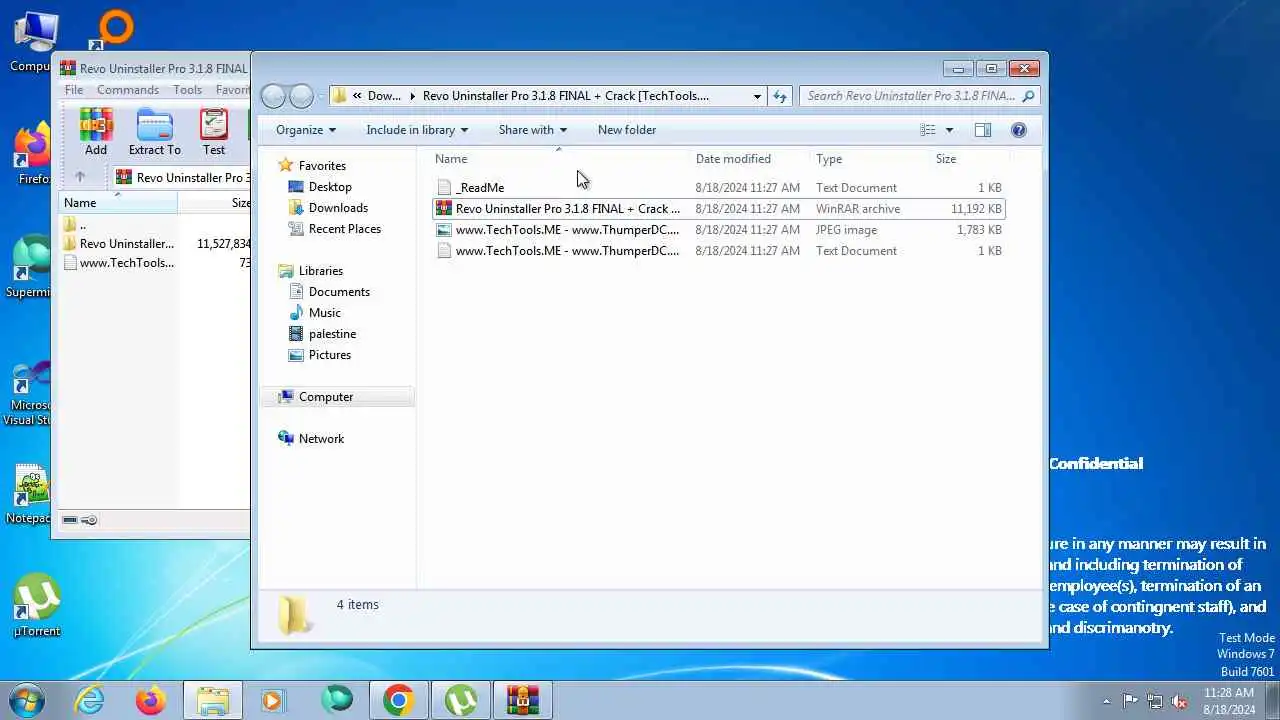Open Windows Media Player from taskbar

274,700
